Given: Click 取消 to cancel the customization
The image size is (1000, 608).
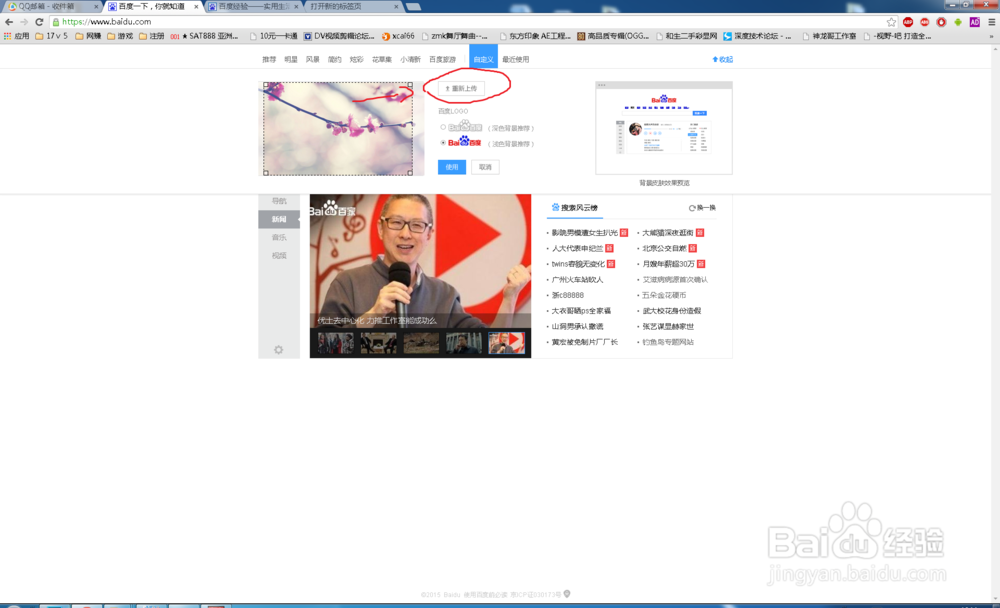Looking at the screenshot, I should [x=484, y=166].
